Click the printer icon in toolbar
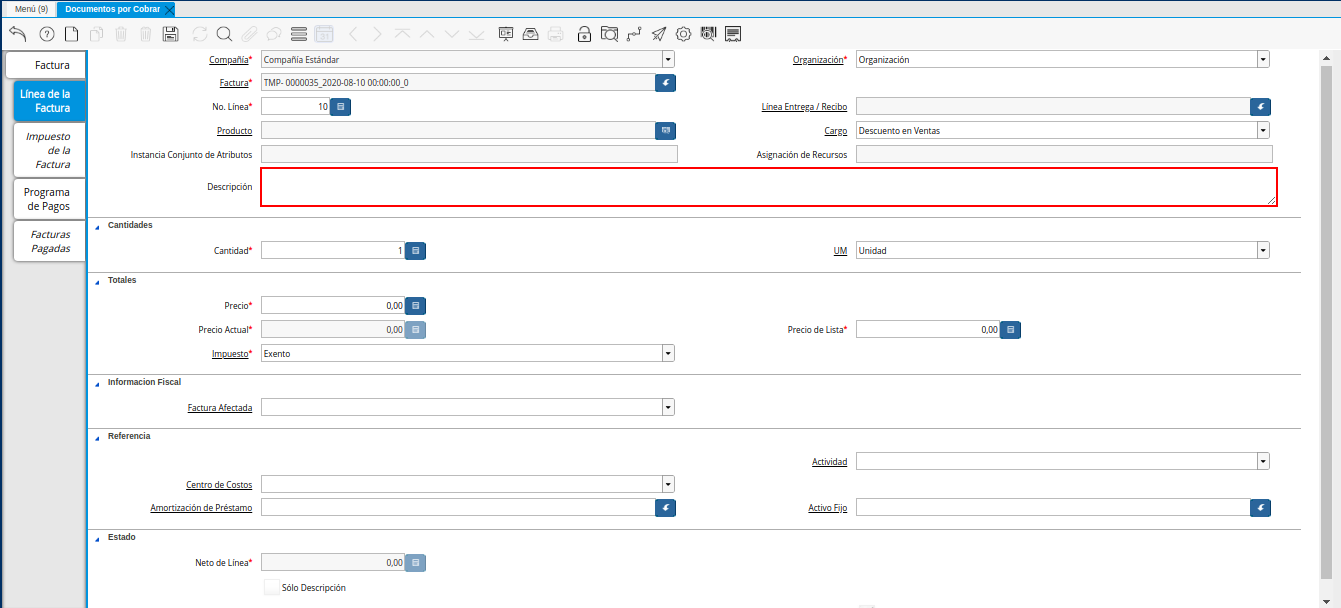 556,34
